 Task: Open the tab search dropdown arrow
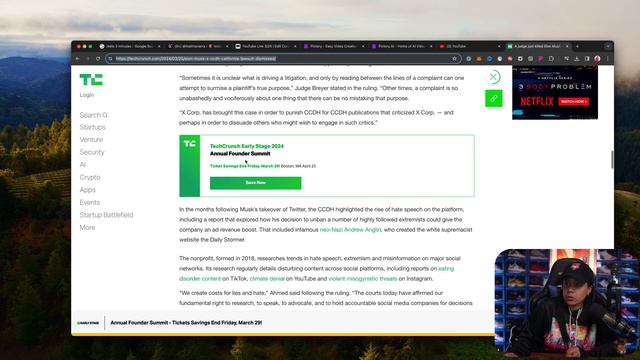[608, 46]
